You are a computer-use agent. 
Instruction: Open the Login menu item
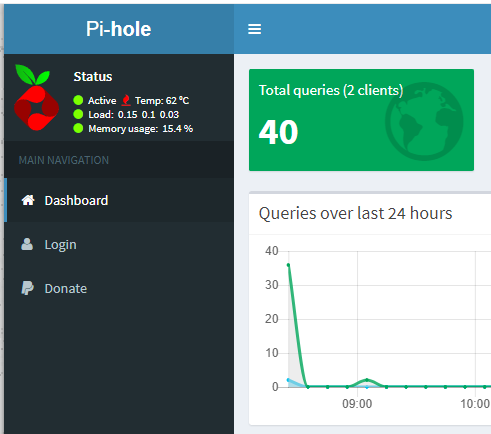(119, 244)
